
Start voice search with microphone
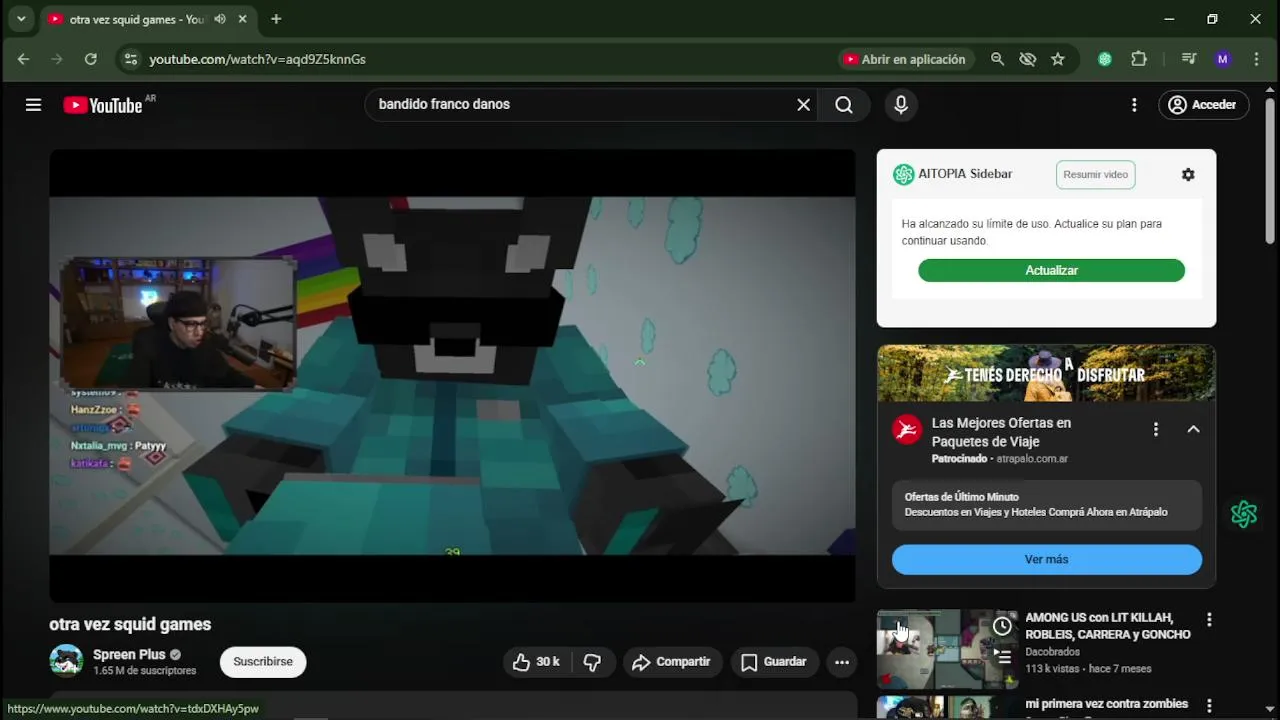click(x=901, y=105)
